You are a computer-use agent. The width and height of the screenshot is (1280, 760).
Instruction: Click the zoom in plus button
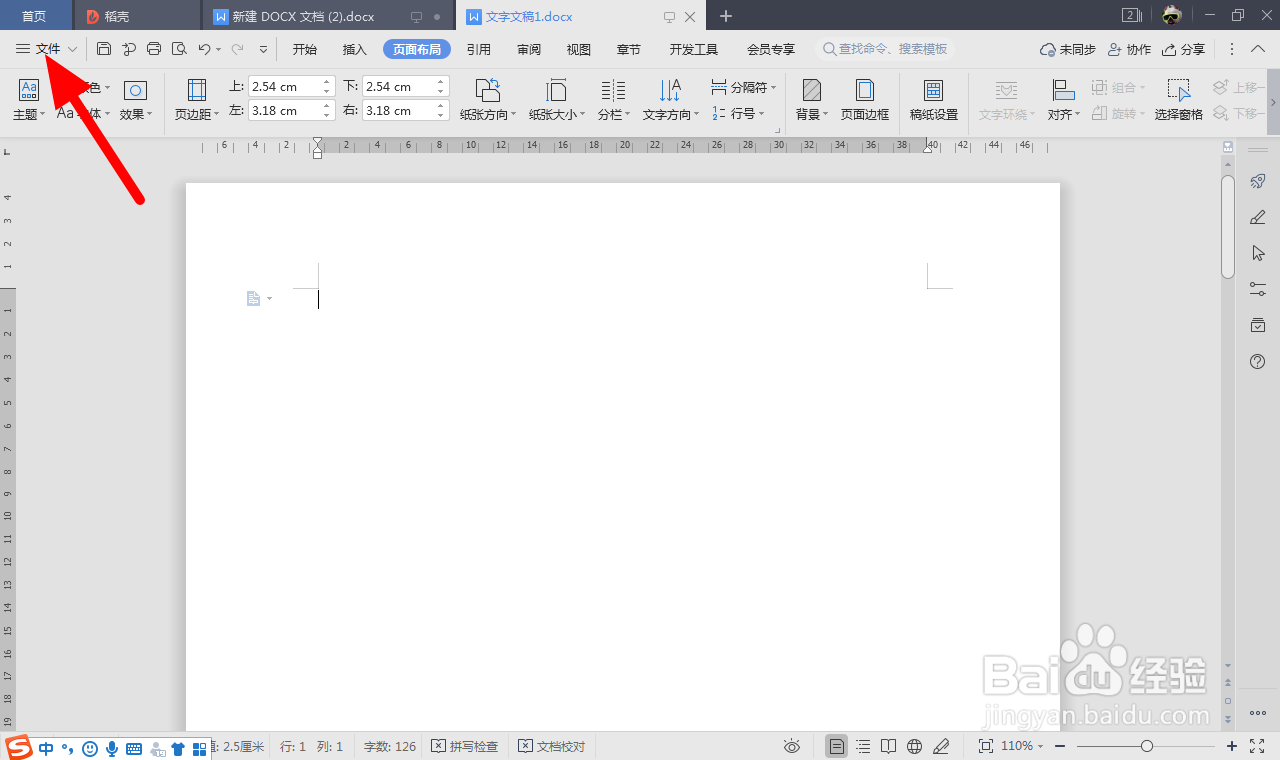[x=1232, y=746]
